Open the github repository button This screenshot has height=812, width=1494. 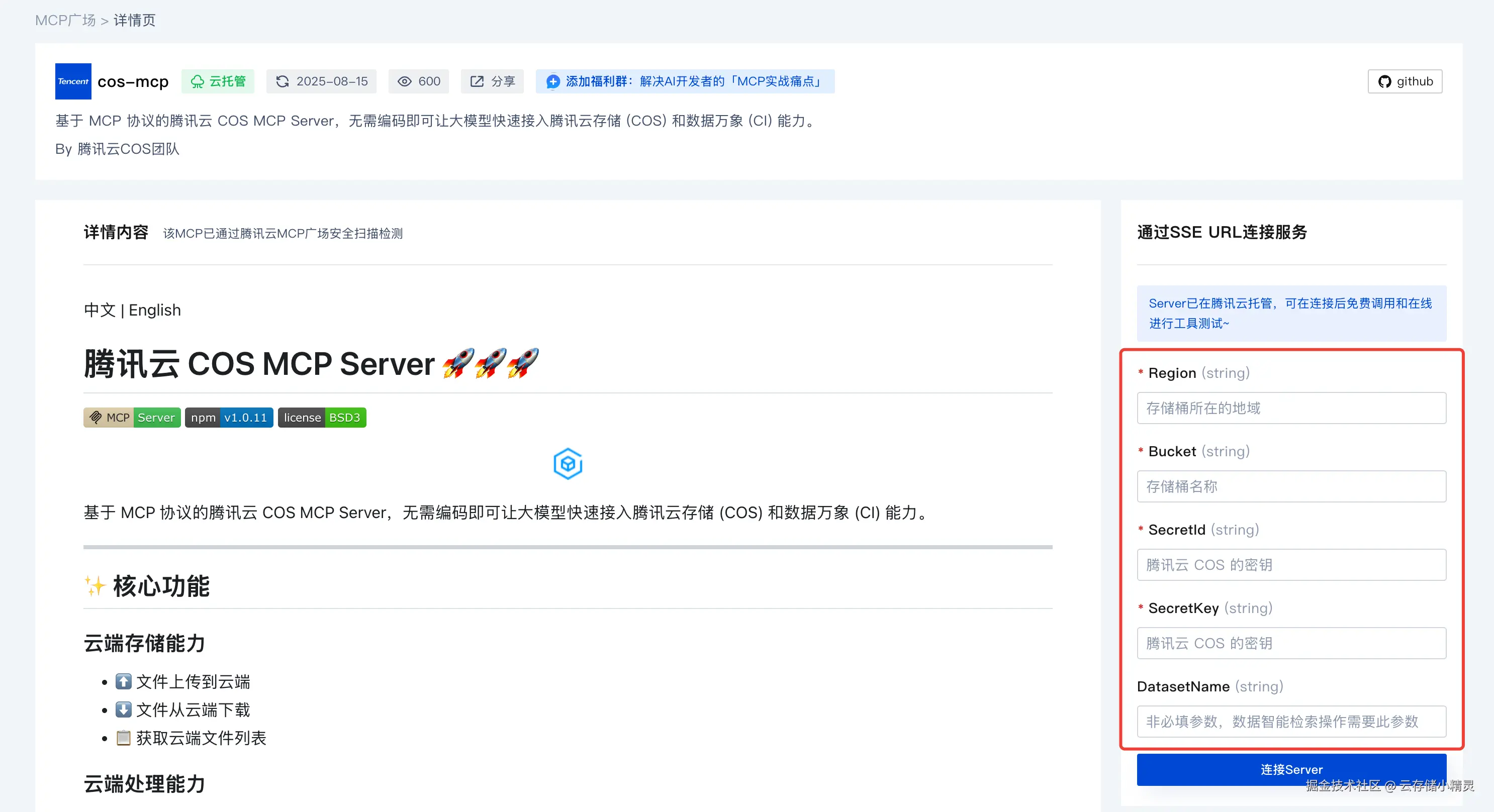(1404, 81)
